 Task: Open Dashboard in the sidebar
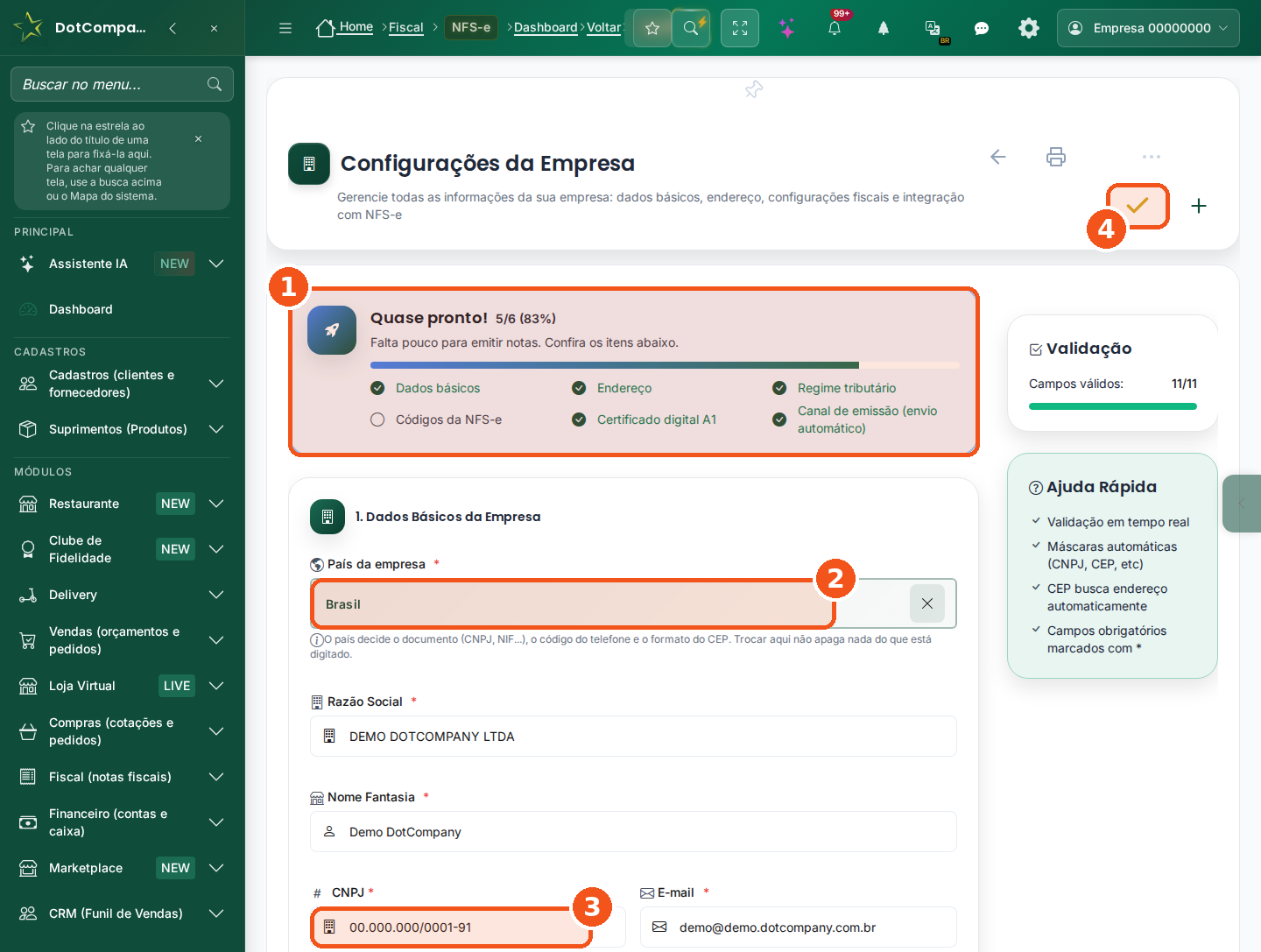pos(123,309)
